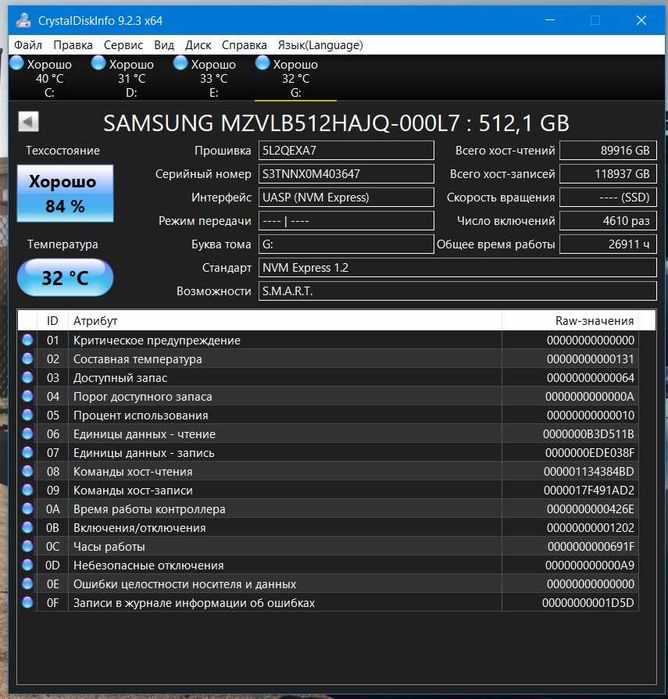Open the Вид menu
Screen dimensions: 668x699
pos(164,45)
